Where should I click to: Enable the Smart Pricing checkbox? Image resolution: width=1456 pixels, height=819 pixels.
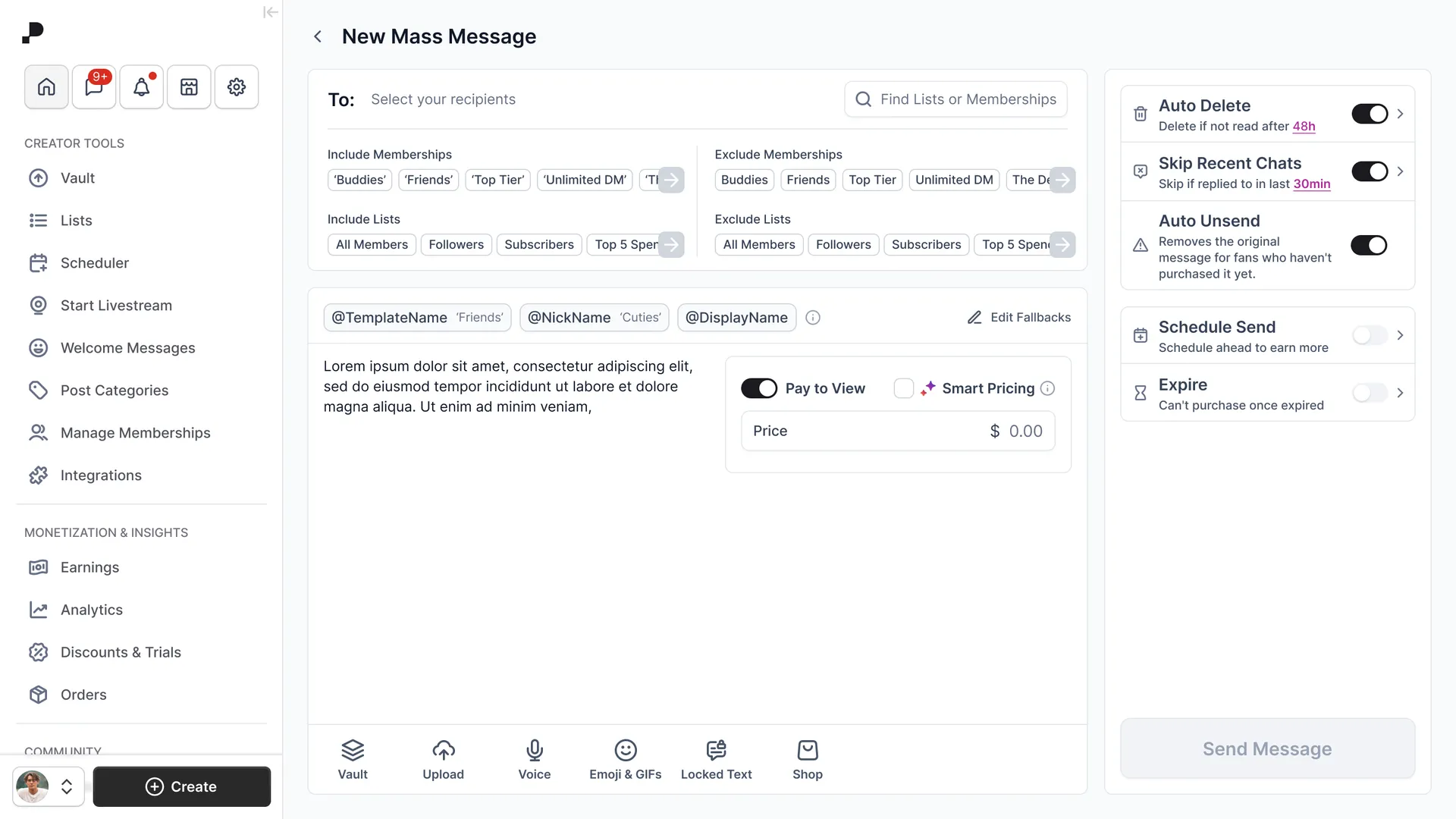point(903,388)
